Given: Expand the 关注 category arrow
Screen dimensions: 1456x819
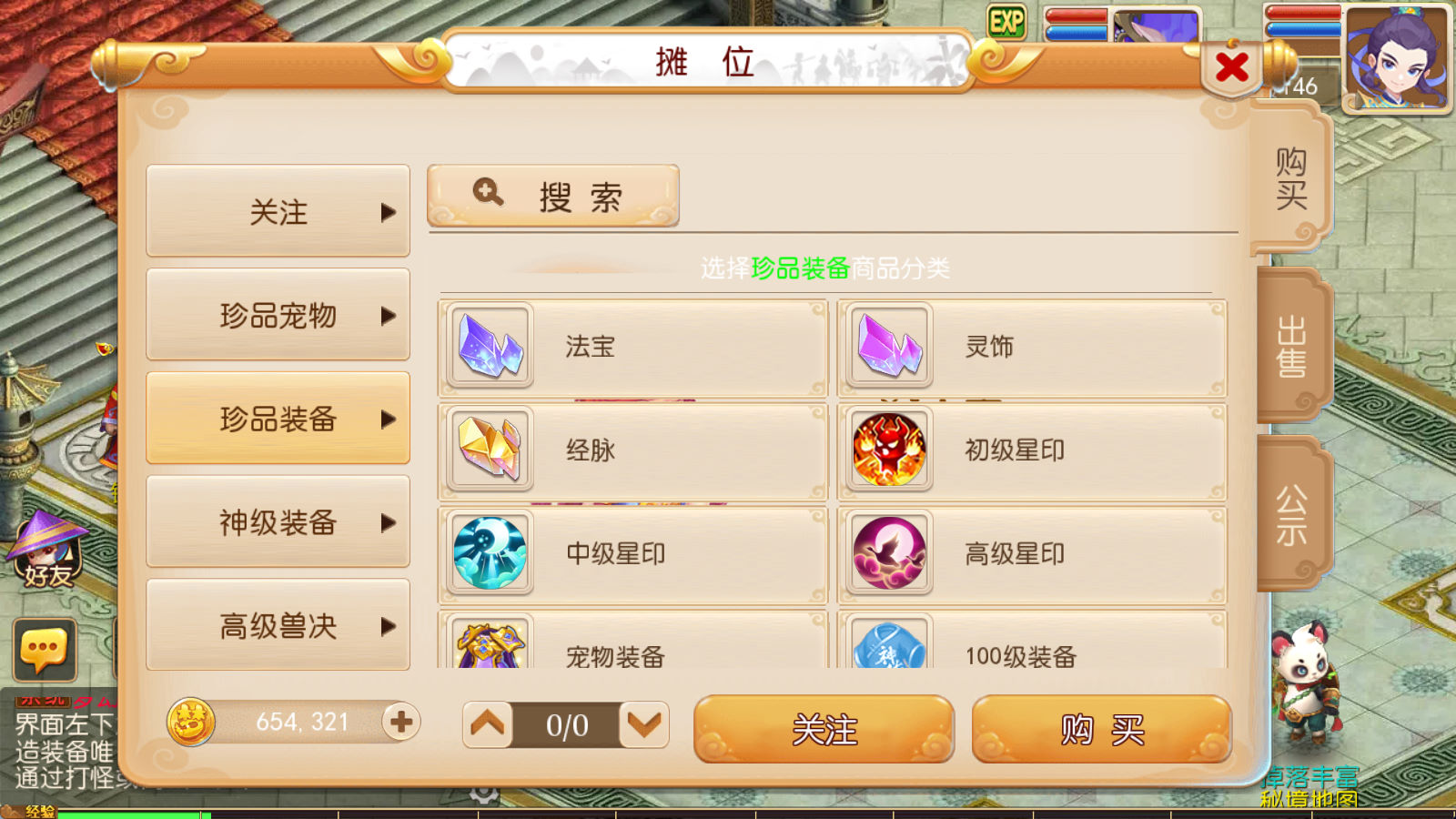Looking at the screenshot, I should click(389, 212).
